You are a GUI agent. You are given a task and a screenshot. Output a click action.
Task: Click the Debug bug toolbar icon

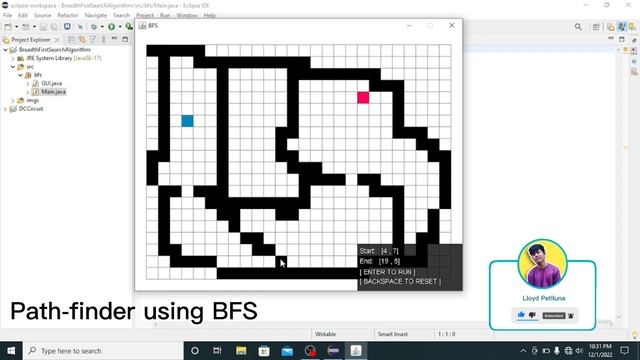tap(94, 27)
